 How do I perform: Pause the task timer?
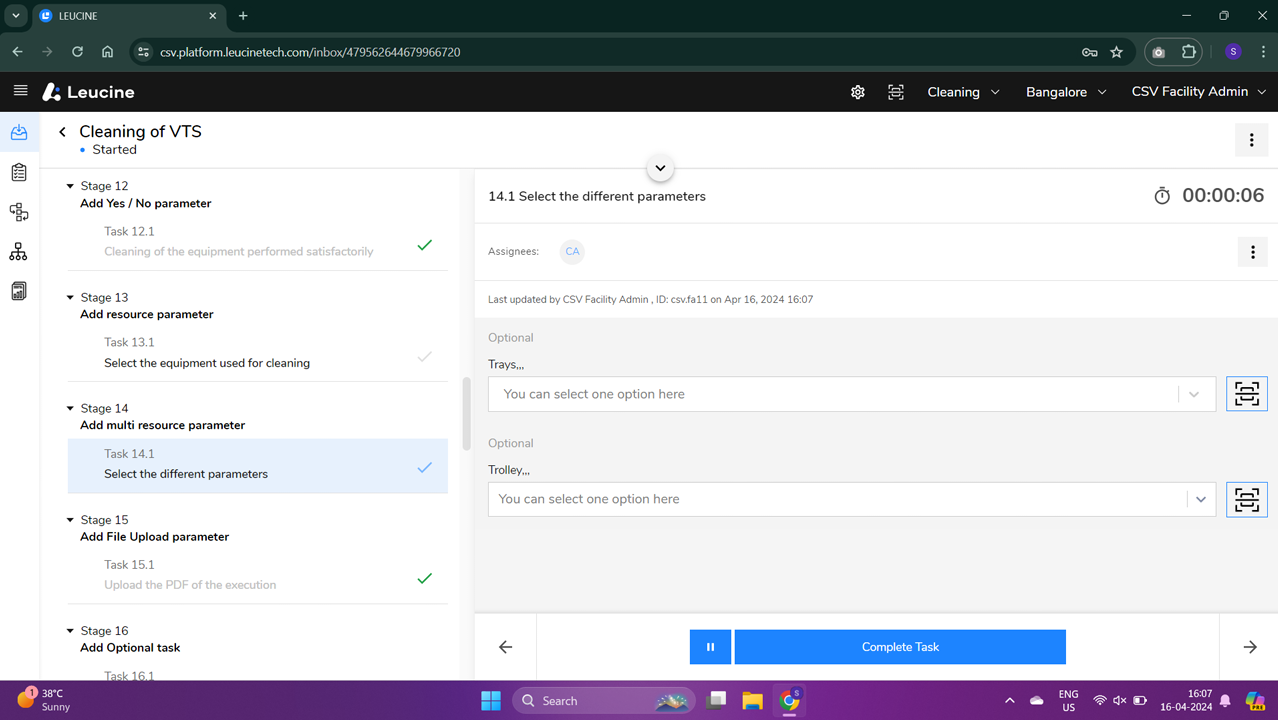click(x=710, y=647)
